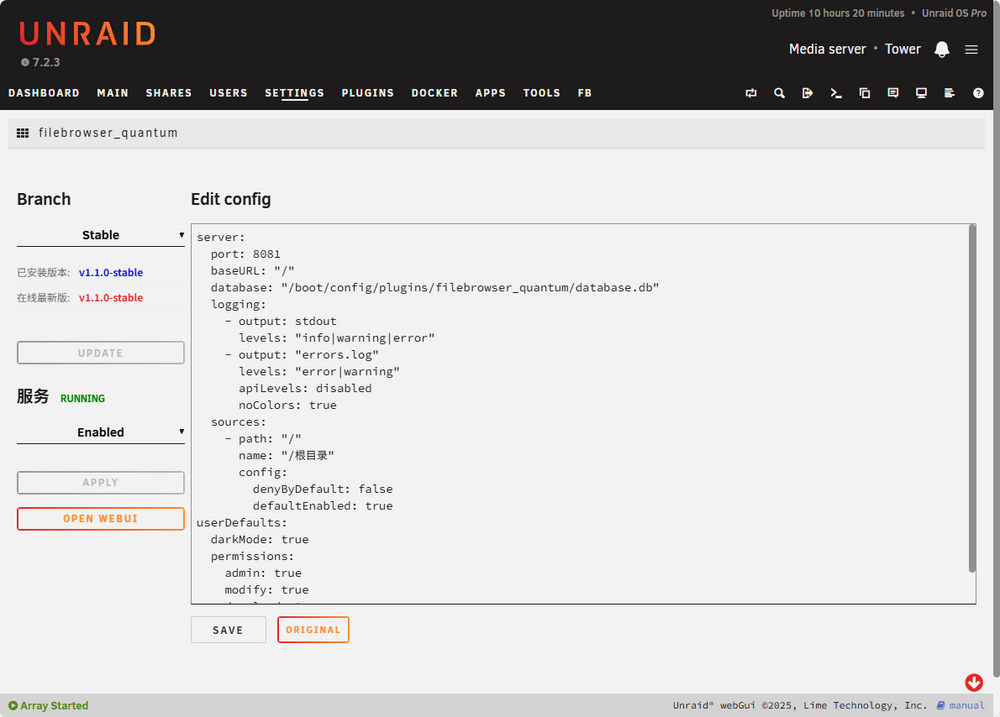Click the Tower server name

pyautogui.click(x=902, y=49)
